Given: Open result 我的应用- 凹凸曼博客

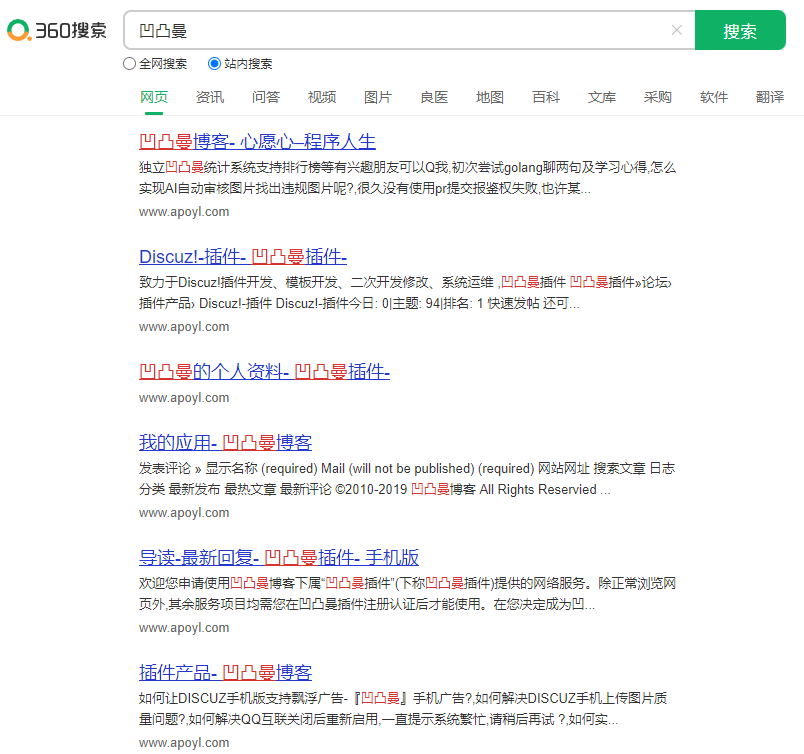Looking at the screenshot, I should [x=226, y=442].
